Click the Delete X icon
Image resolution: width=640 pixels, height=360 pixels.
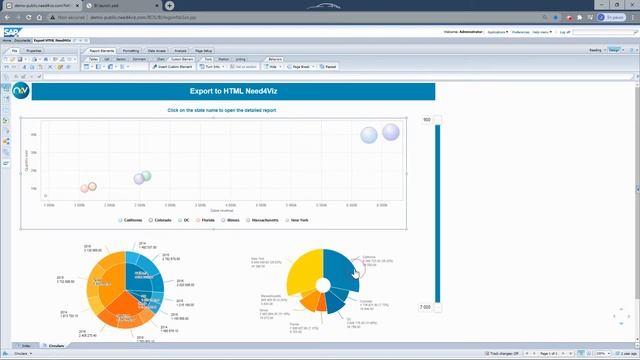click(x=50, y=67)
